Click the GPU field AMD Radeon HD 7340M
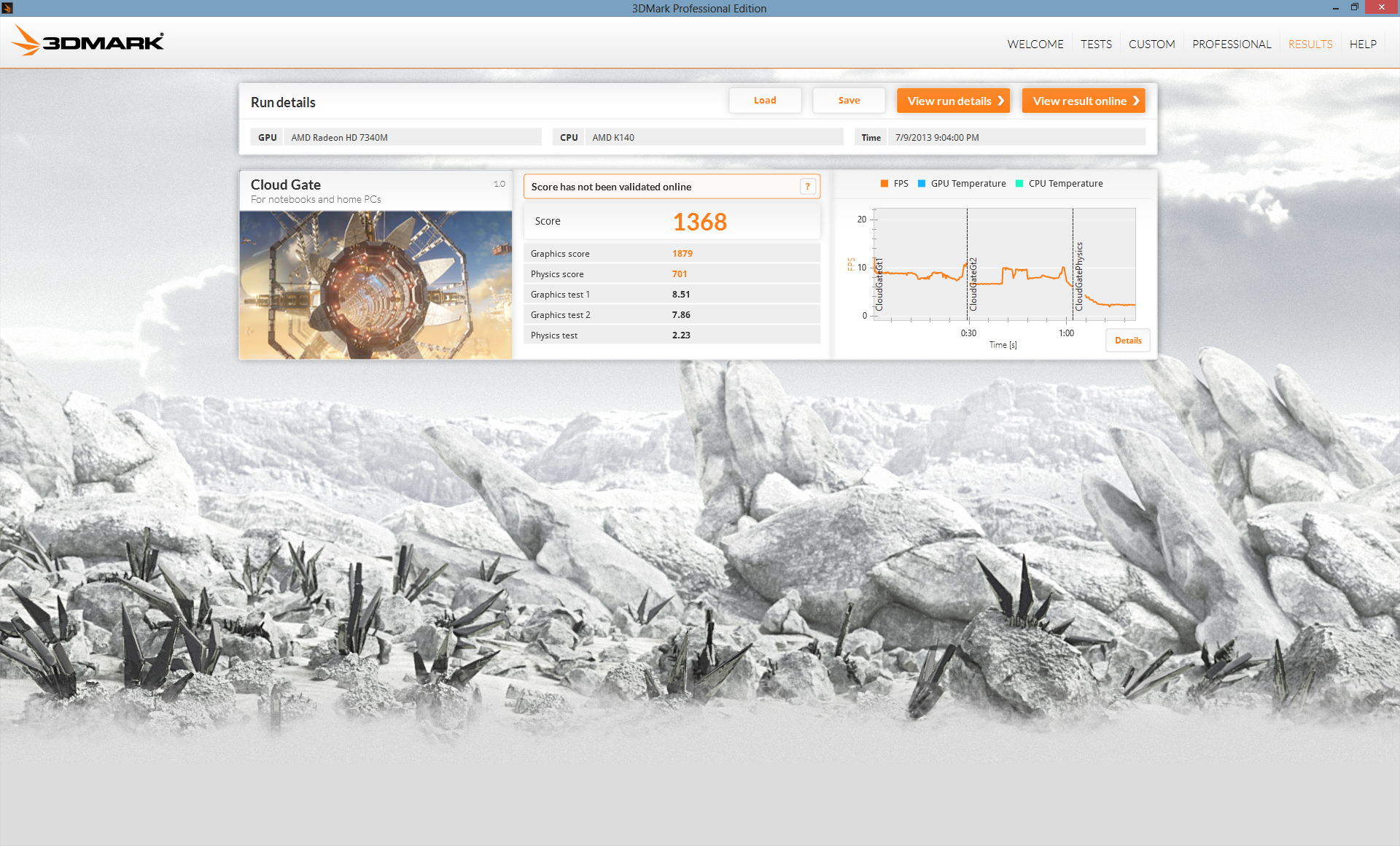The width and height of the screenshot is (1400, 846). pyautogui.click(x=413, y=137)
